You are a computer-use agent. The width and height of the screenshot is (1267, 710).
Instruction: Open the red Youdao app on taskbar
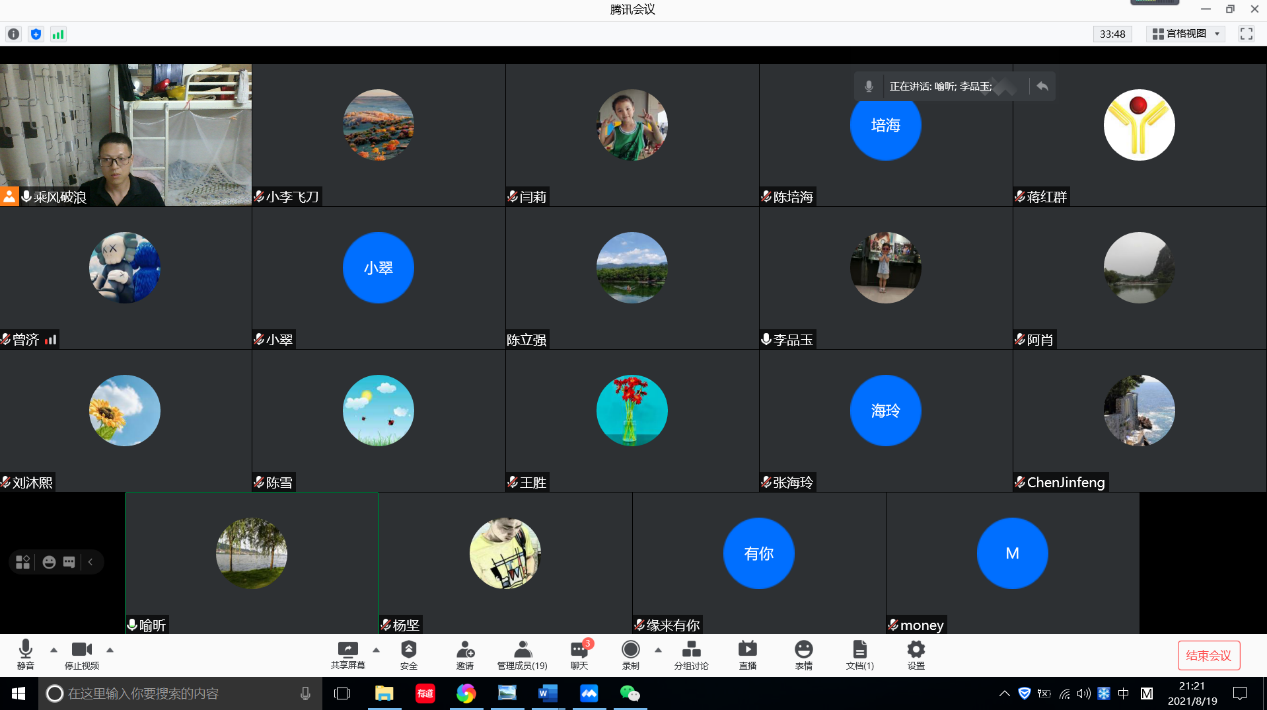(x=425, y=693)
